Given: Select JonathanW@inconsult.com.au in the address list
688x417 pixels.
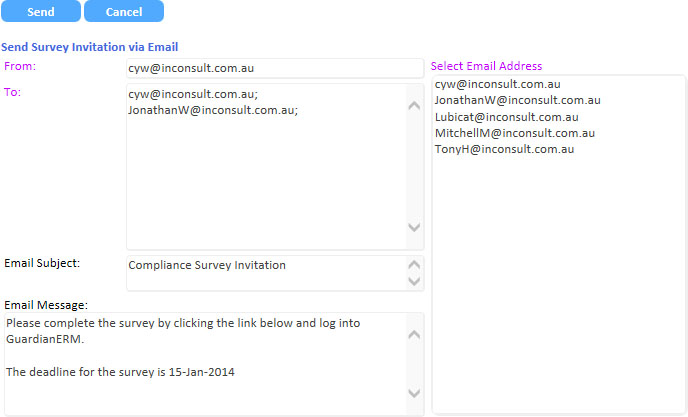Looking at the screenshot, I should tap(517, 100).
